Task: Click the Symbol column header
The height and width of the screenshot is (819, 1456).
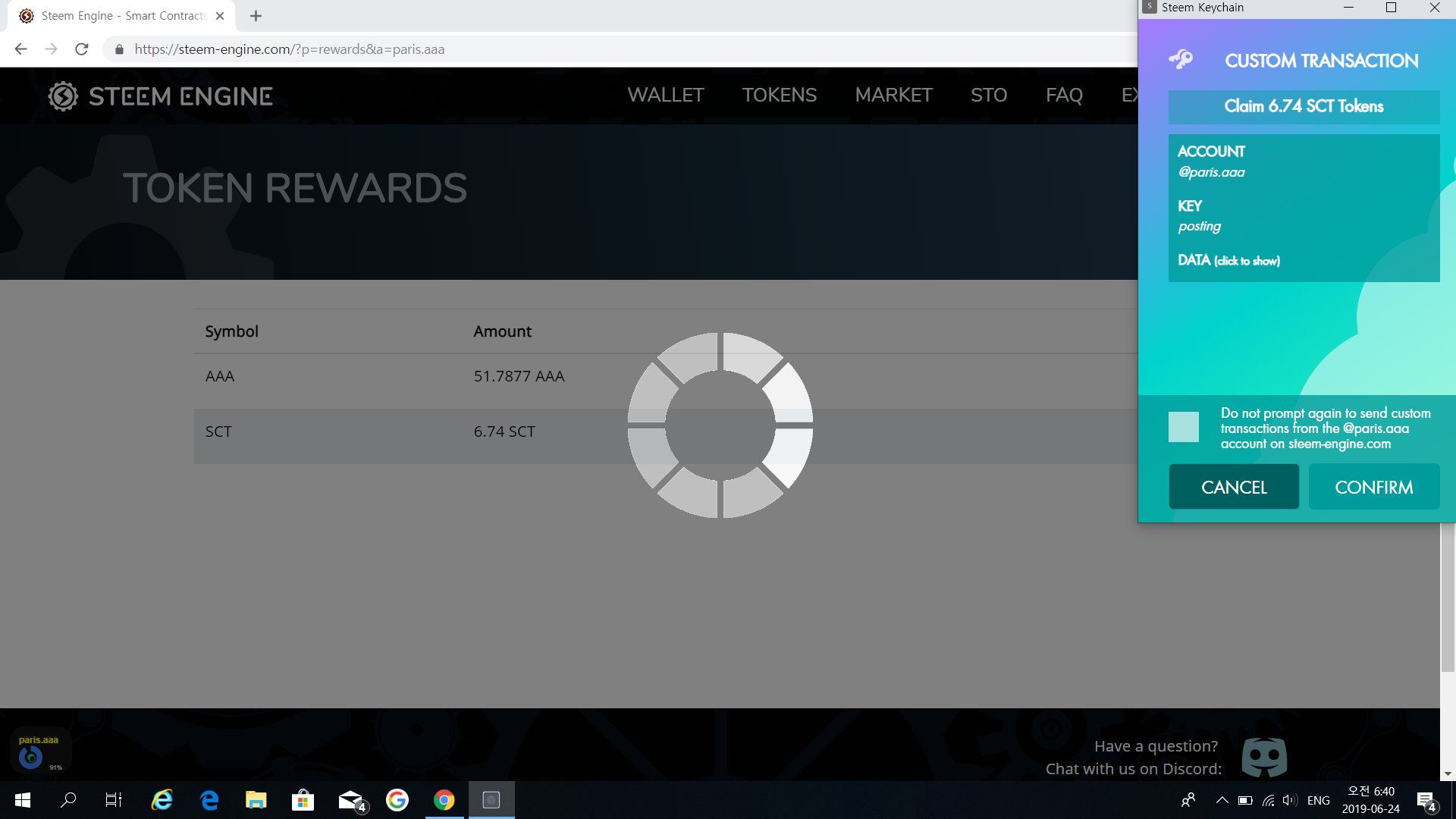Action: (x=231, y=331)
